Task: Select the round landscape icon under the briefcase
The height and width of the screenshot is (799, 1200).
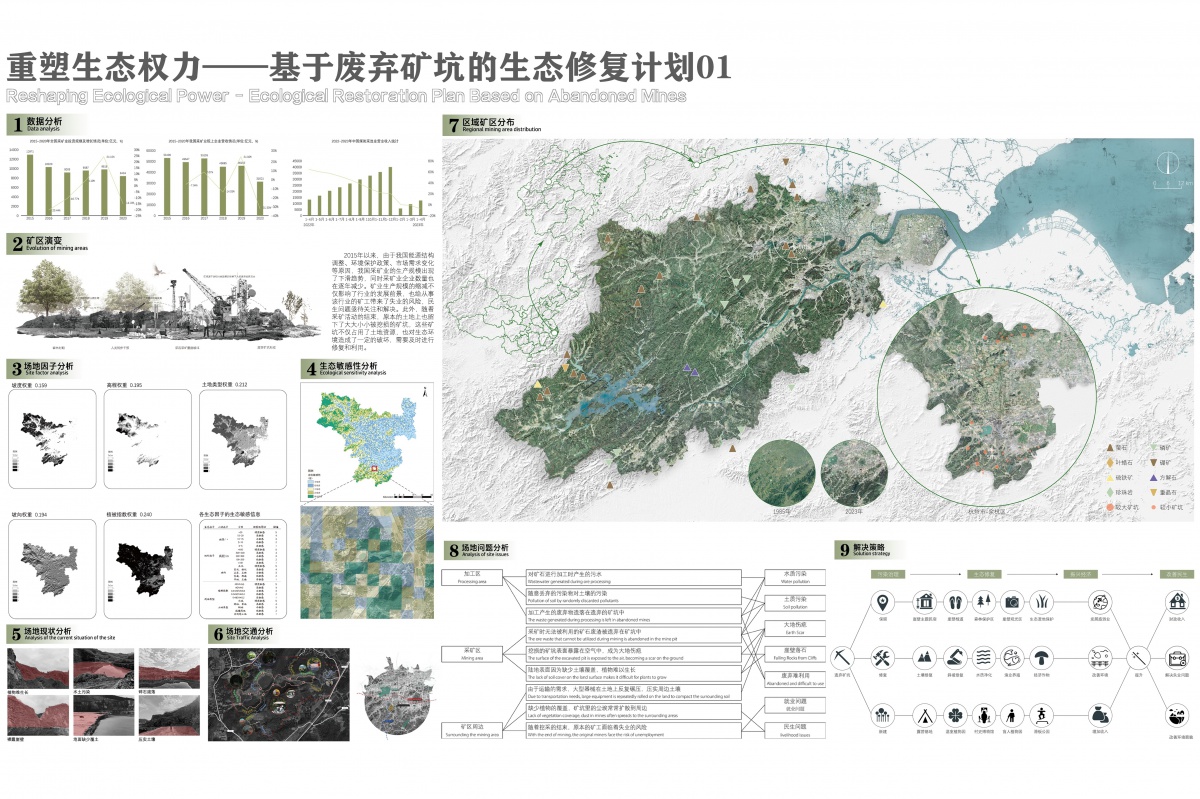Action: (1176, 715)
